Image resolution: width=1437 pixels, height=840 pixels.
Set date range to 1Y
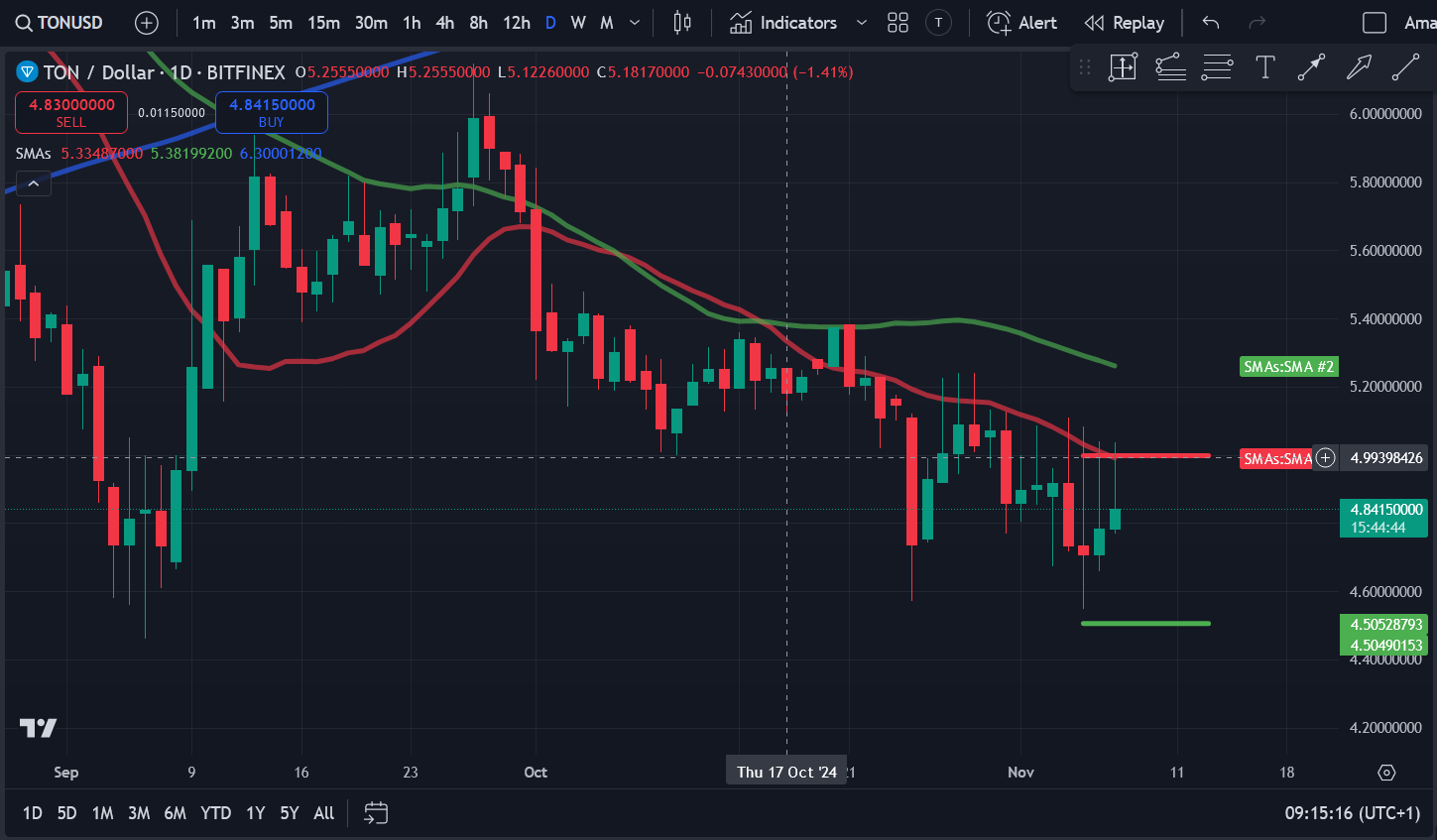(x=256, y=813)
